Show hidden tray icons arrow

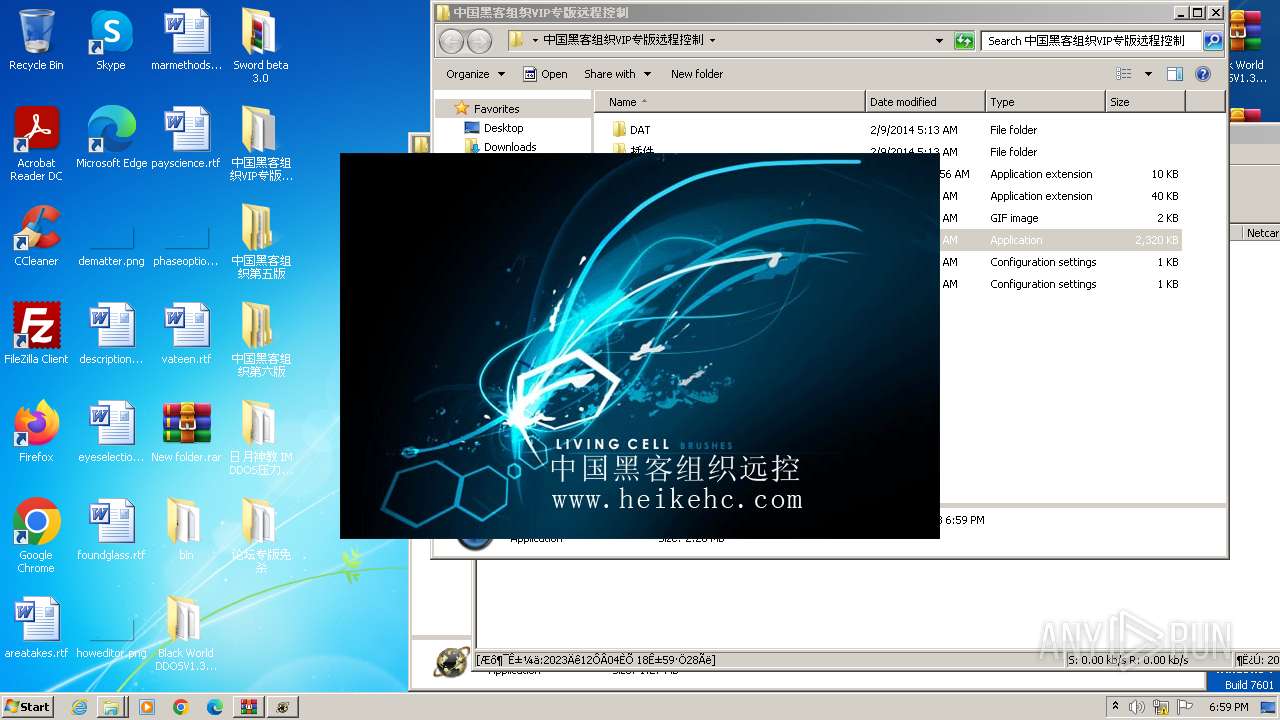pos(1116,707)
